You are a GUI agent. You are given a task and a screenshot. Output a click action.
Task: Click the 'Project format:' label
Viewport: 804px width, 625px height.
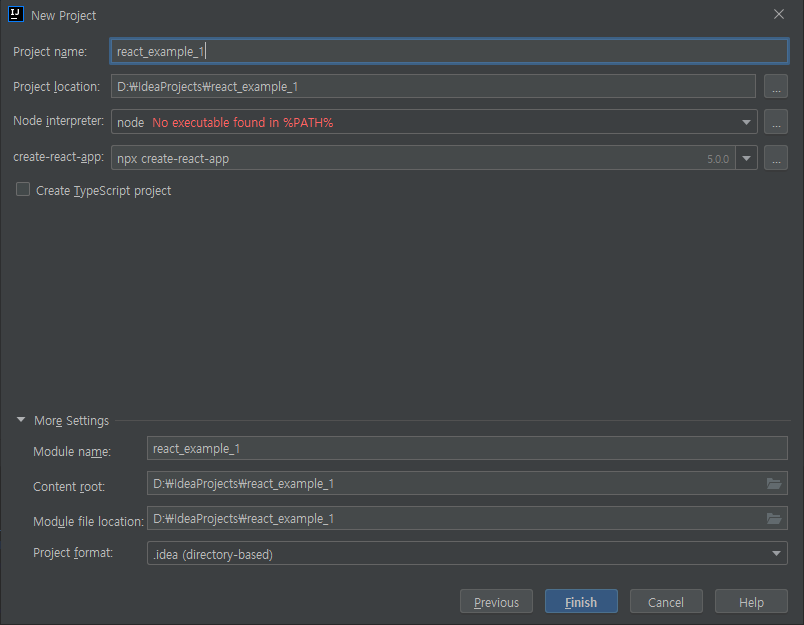pos(73,553)
